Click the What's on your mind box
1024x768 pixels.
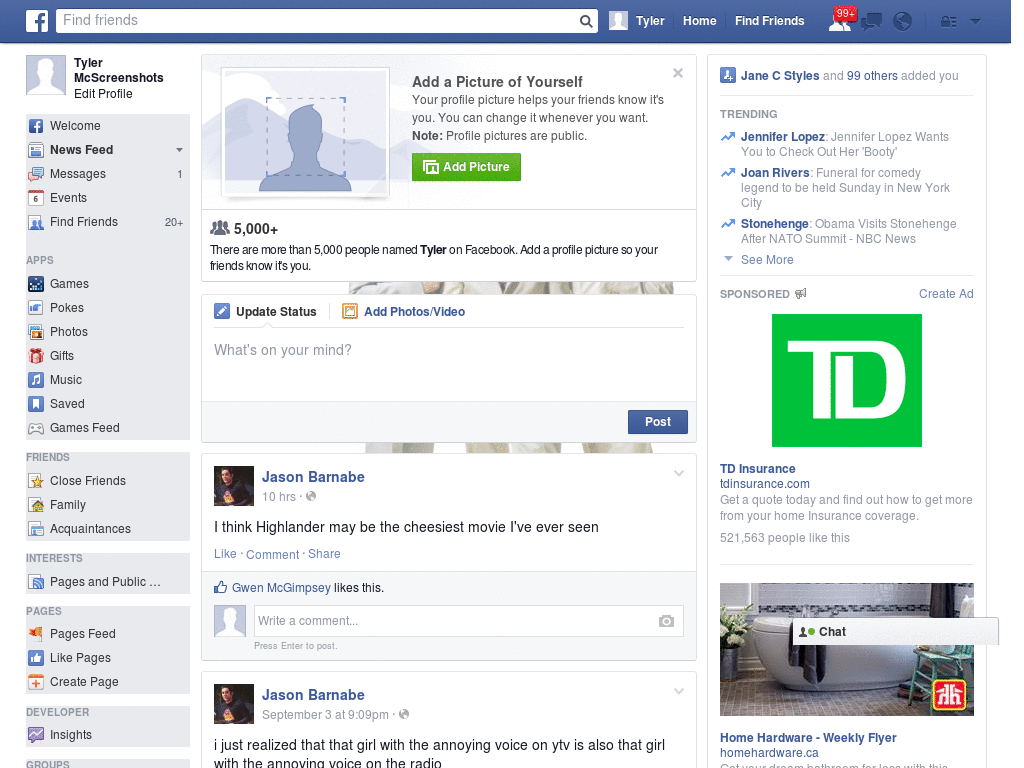coord(449,364)
